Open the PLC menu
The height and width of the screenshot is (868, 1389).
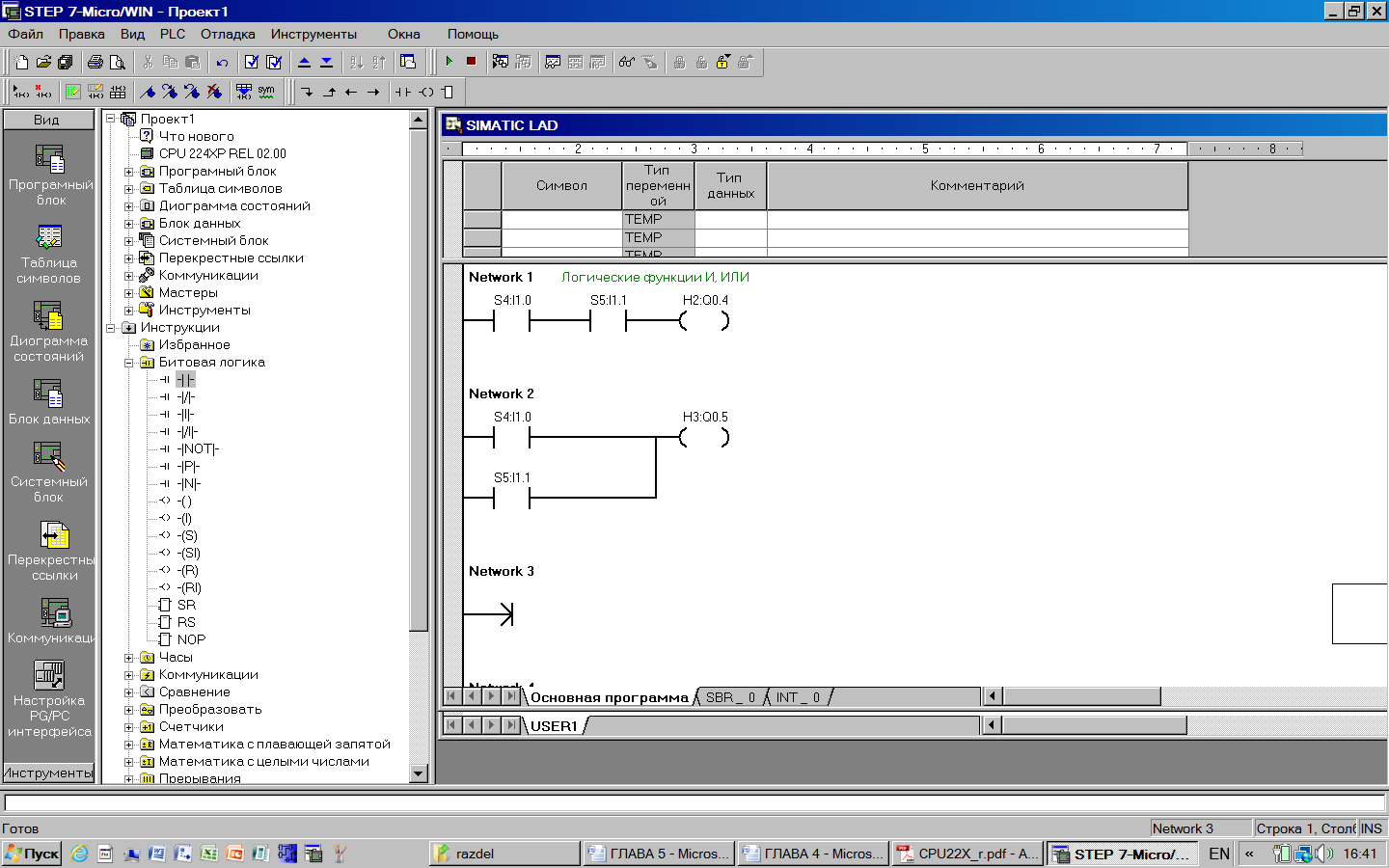click(x=173, y=34)
